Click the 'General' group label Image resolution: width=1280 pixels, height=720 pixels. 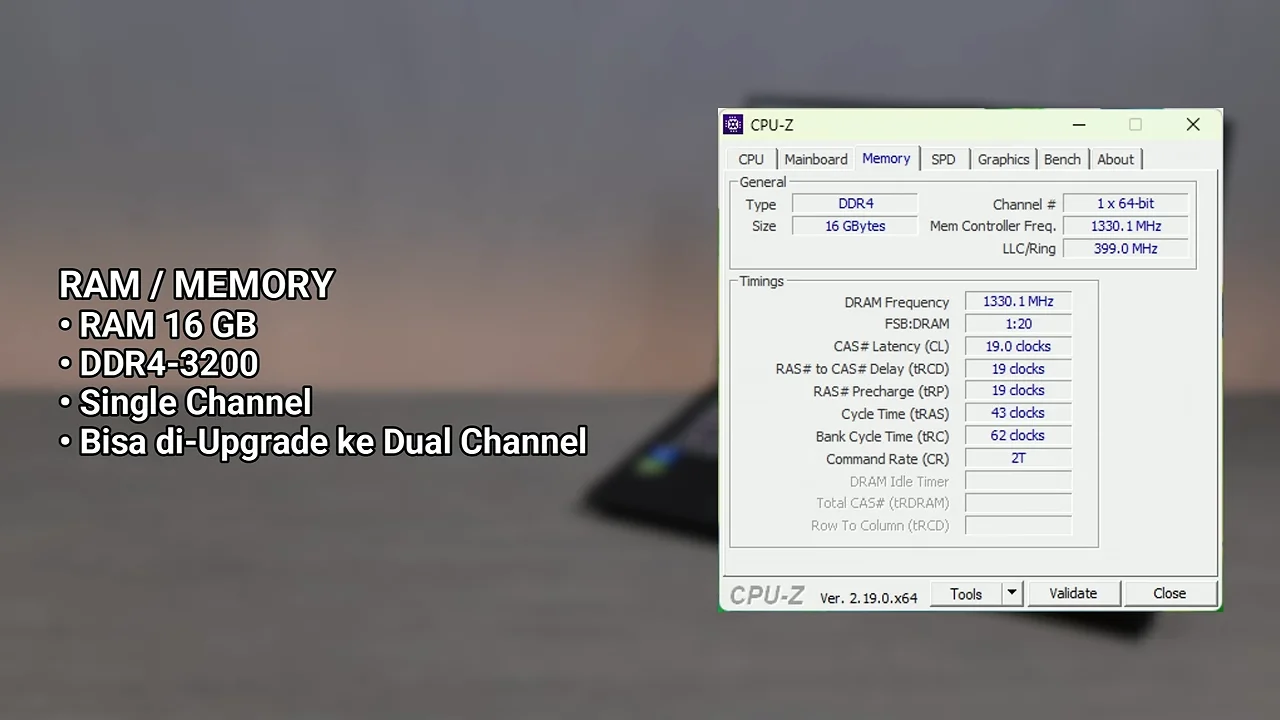[x=763, y=182]
